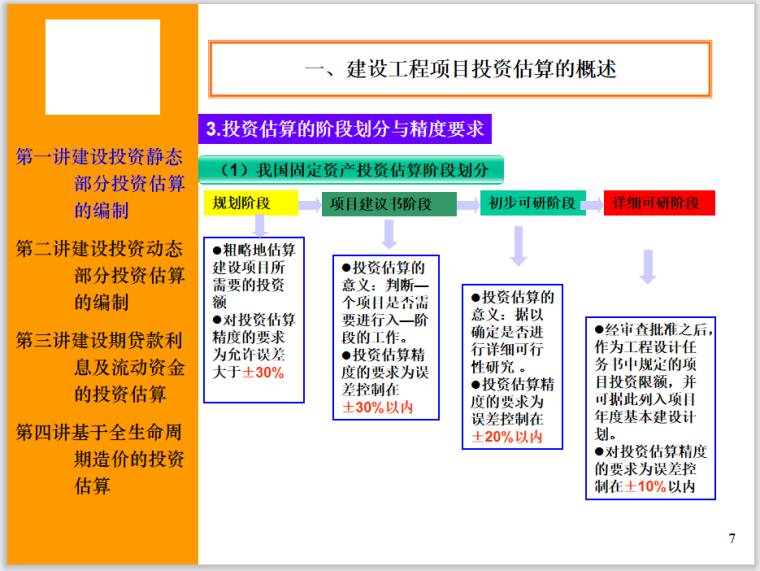Click the arrow between 项目建议书阶段 and 初步可研阶段
This screenshot has width=760, height=571.
click(467, 204)
